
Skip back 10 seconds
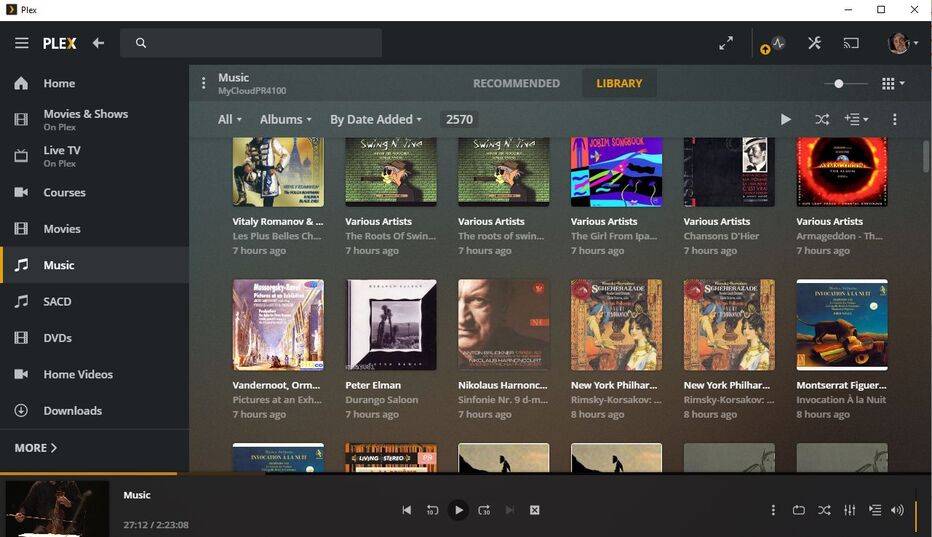click(432, 510)
